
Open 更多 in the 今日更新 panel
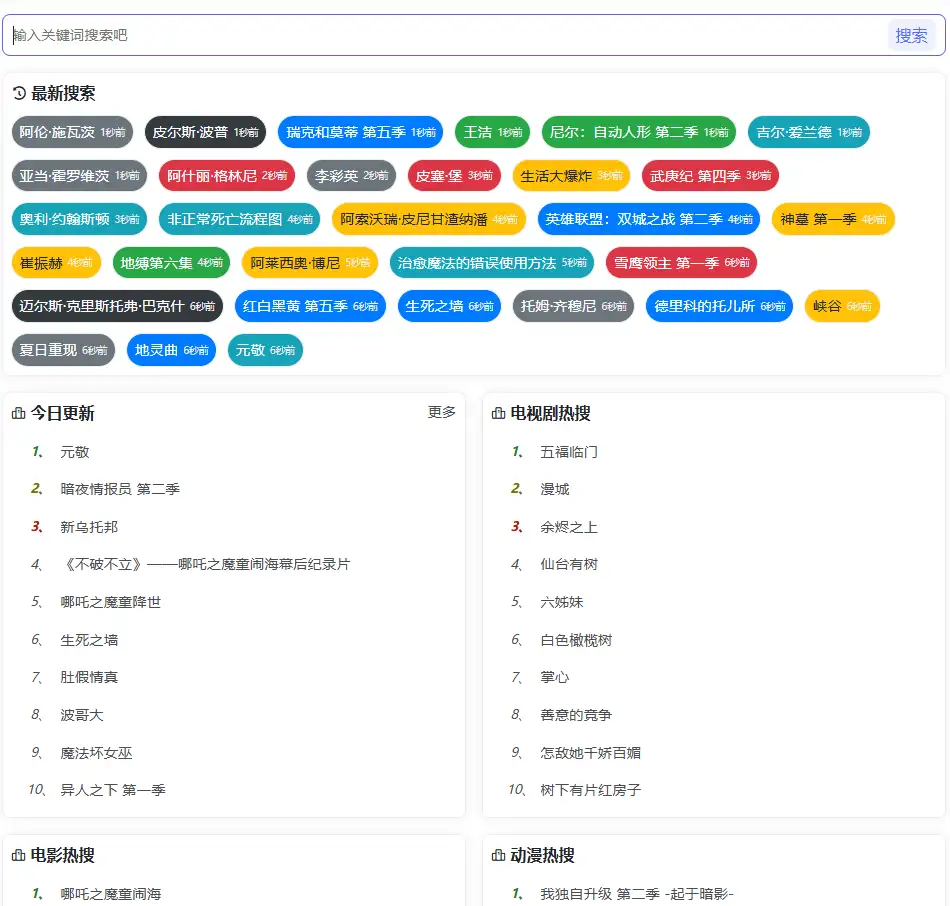[x=441, y=412]
